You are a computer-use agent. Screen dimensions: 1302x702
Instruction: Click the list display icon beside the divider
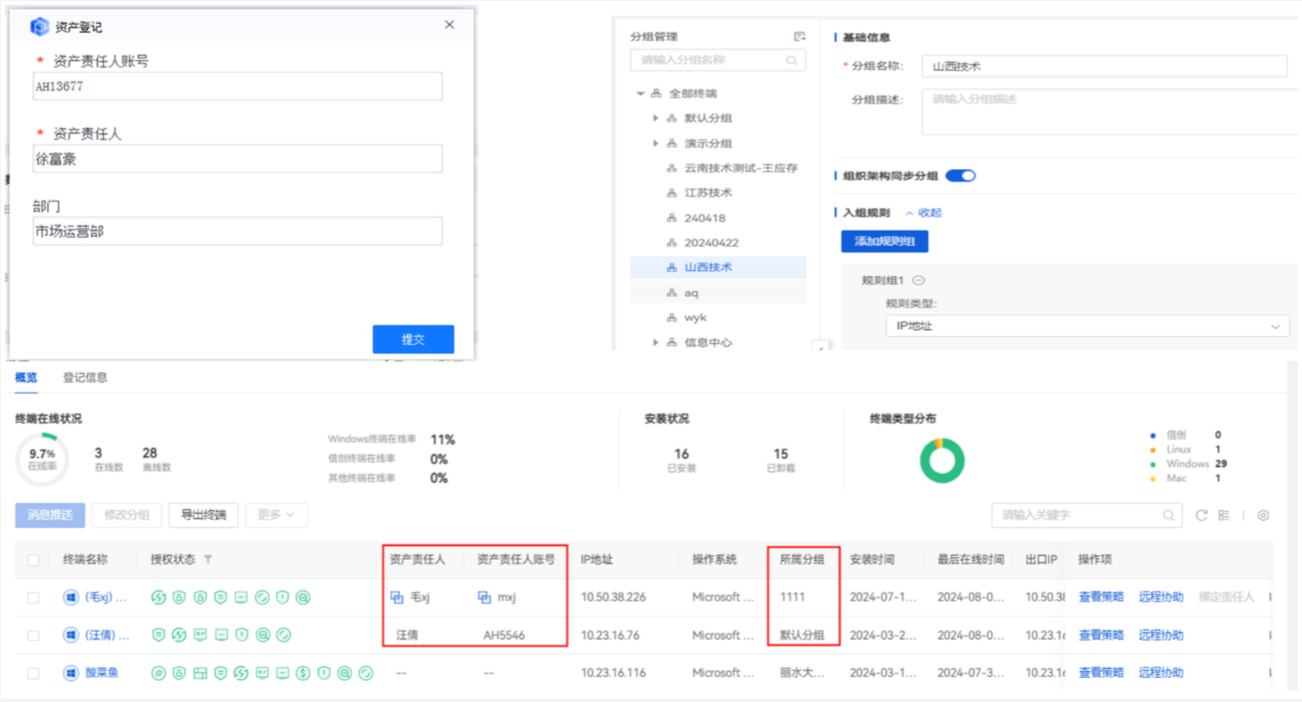pos(1224,515)
